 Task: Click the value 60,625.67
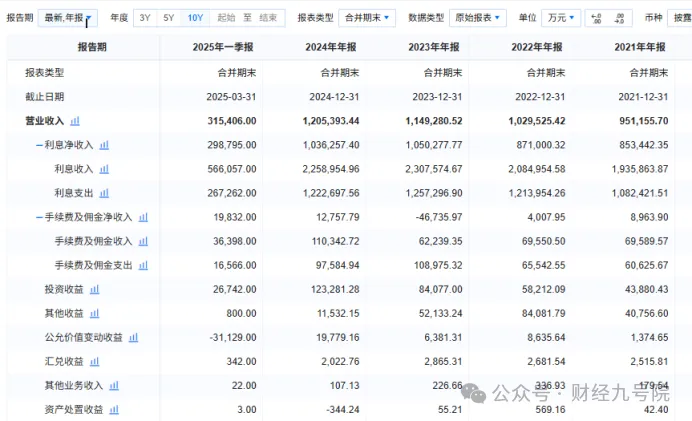click(x=647, y=265)
